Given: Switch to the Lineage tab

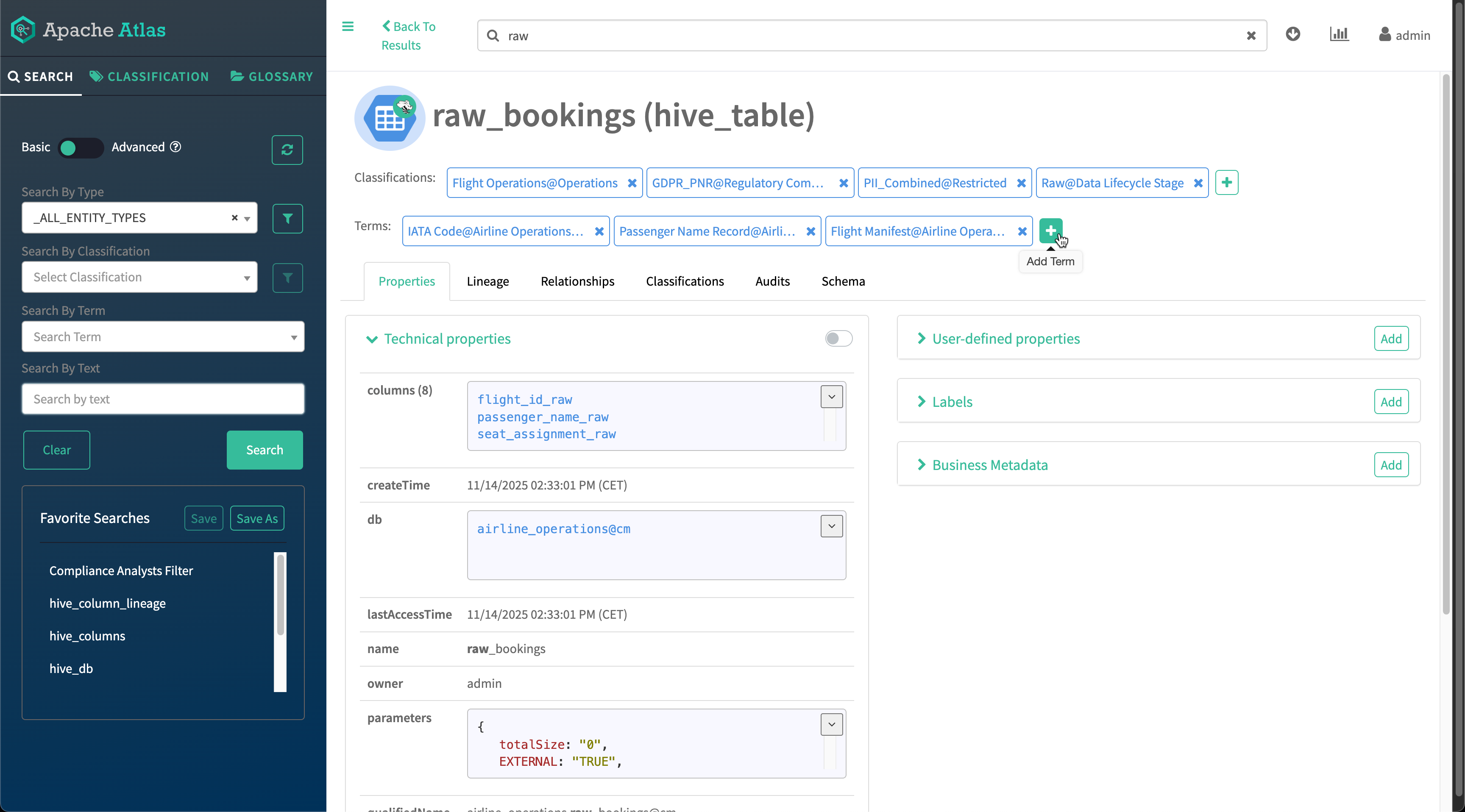Looking at the screenshot, I should click(487, 281).
